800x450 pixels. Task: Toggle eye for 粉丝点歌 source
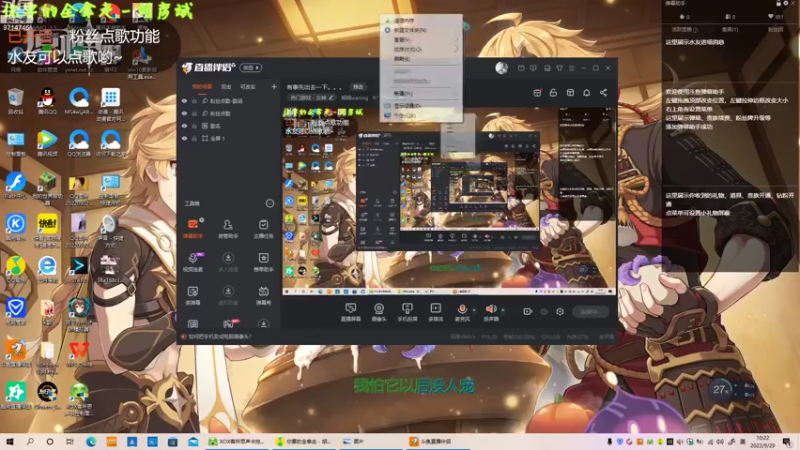click(184, 113)
